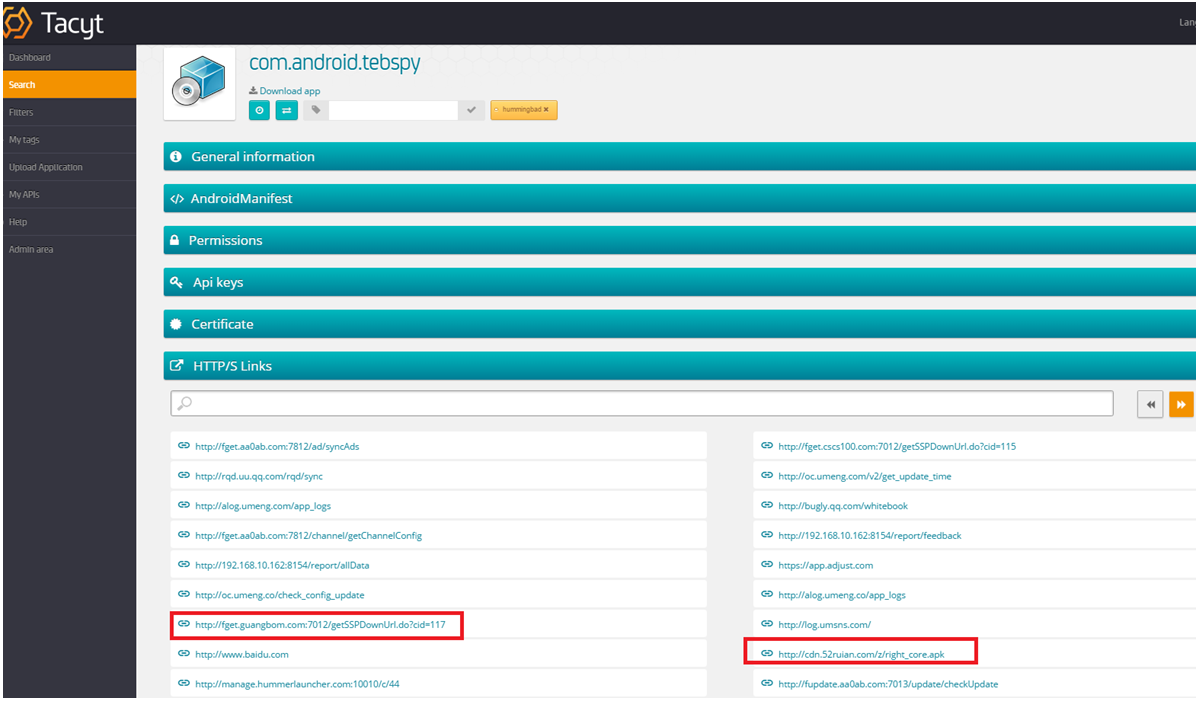The height and width of the screenshot is (707, 1199).
Task: Open link fget.aa0ab.com channel/getChannelConfig
Action: pos(308,537)
